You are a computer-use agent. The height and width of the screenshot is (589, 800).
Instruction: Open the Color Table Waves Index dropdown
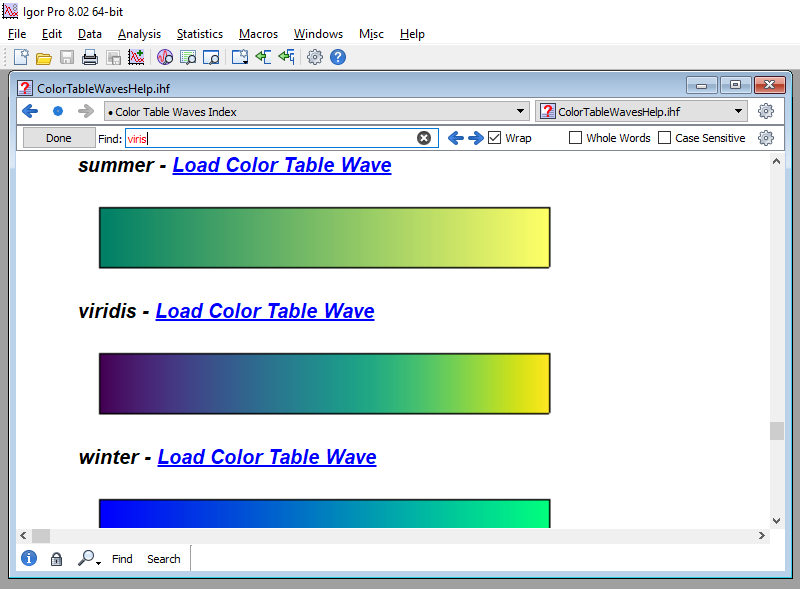click(518, 111)
